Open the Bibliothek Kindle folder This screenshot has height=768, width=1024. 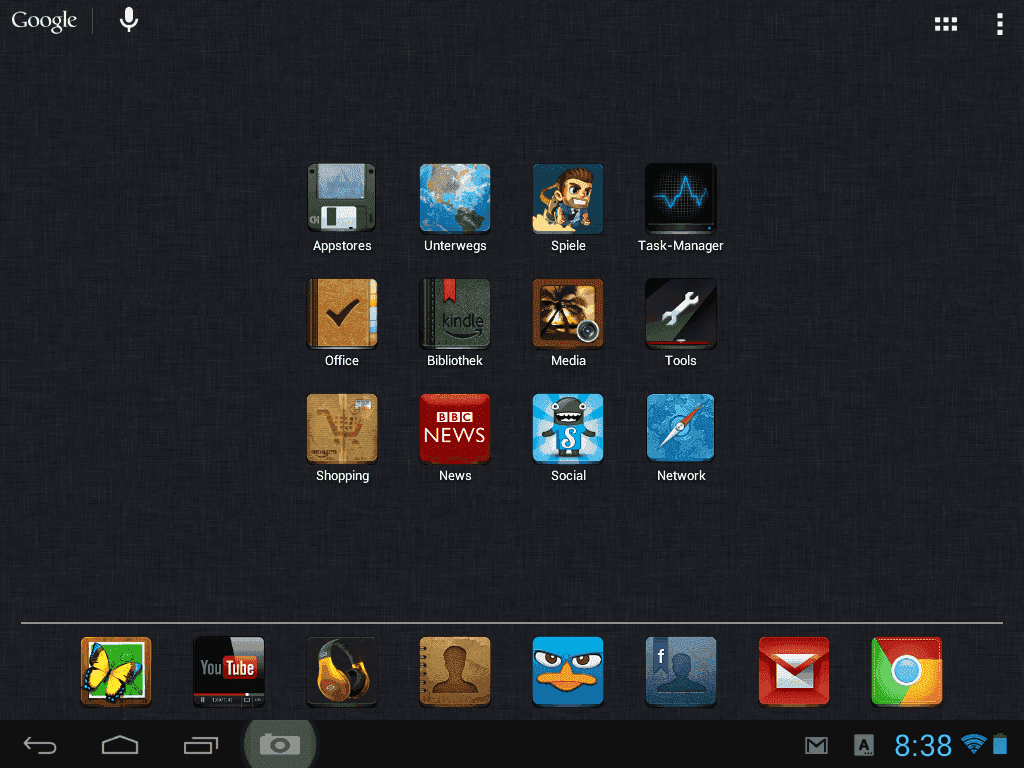coord(455,313)
